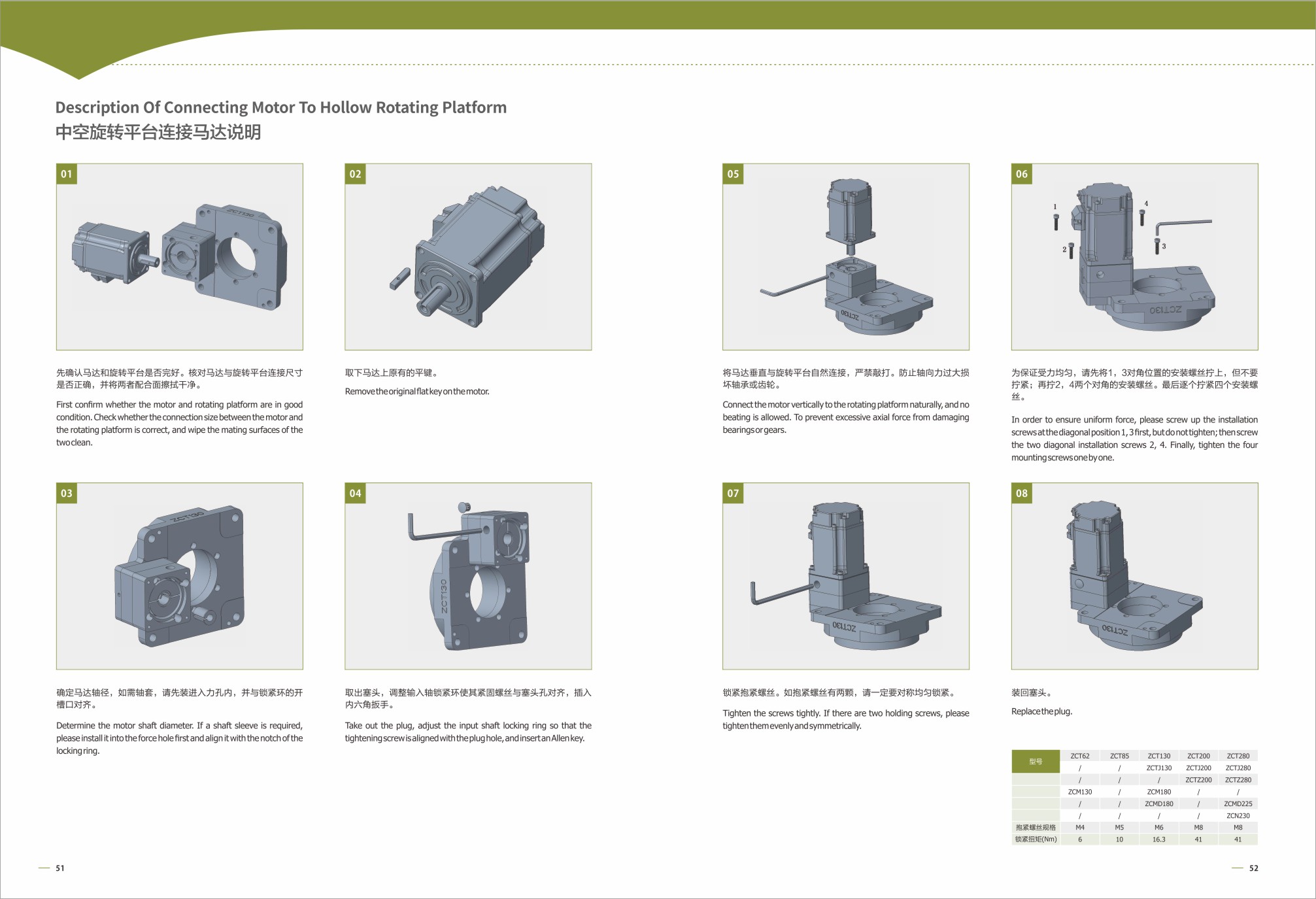This screenshot has width=1316, height=899.
Task: Click the torque value 6 cell
Action: pos(1080,840)
